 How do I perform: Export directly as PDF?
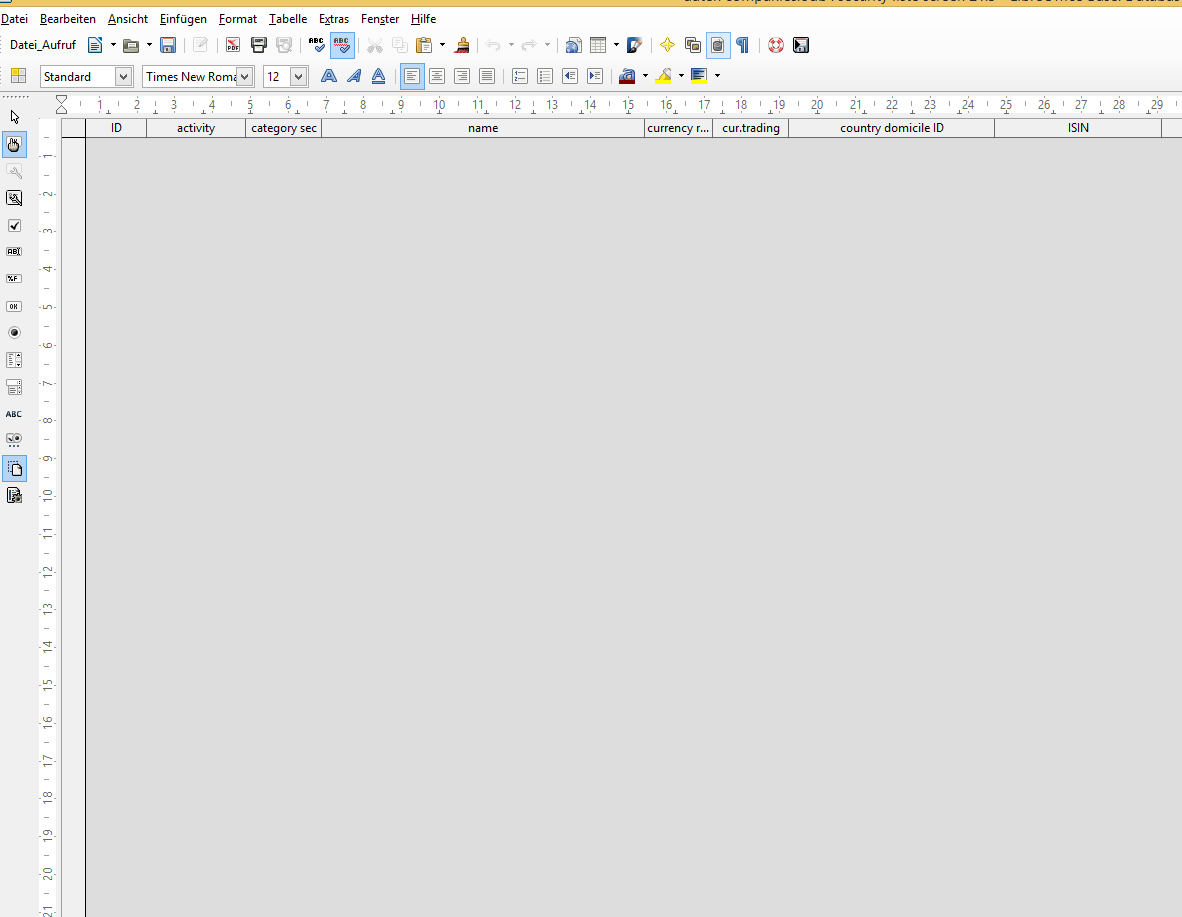tap(233, 45)
